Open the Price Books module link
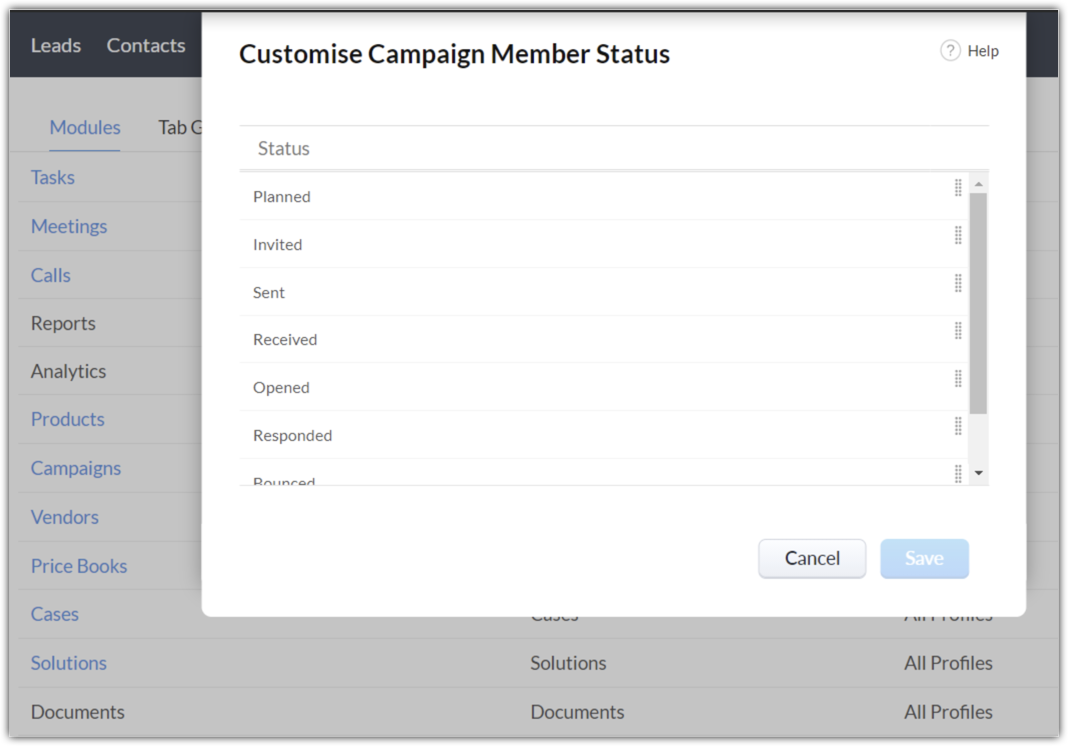The height and width of the screenshot is (746, 1068). [x=79, y=566]
